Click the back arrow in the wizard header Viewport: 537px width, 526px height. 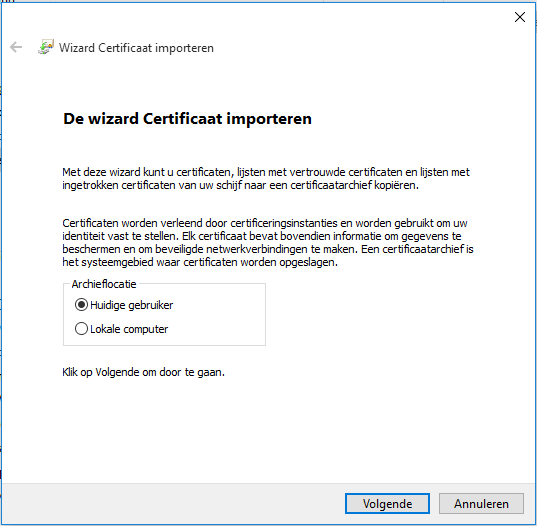pyautogui.click(x=16, y=47)
